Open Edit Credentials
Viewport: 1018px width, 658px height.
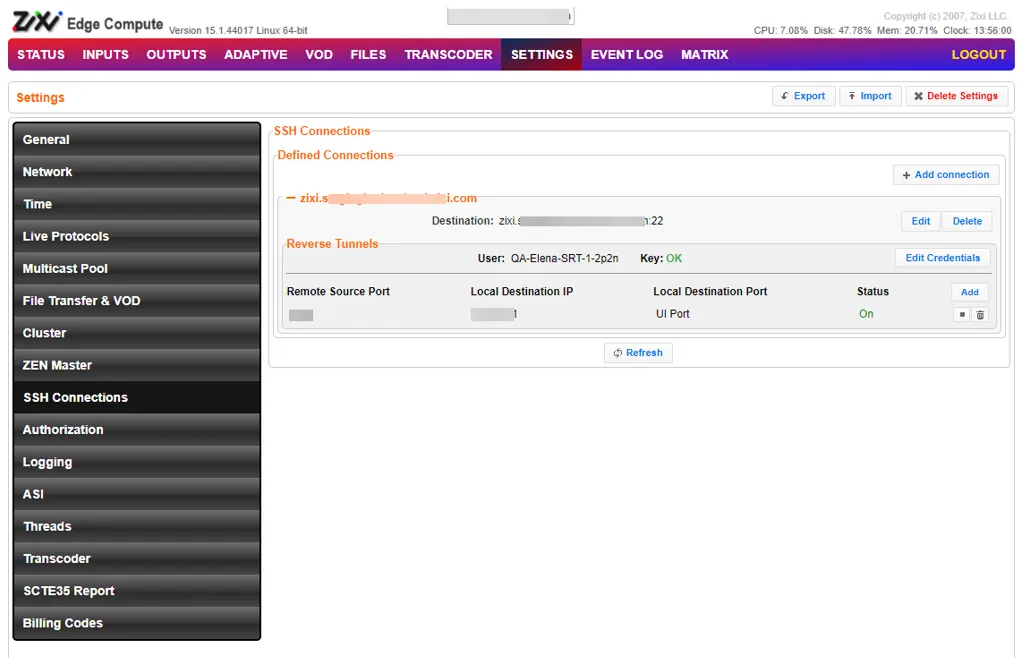943,258
